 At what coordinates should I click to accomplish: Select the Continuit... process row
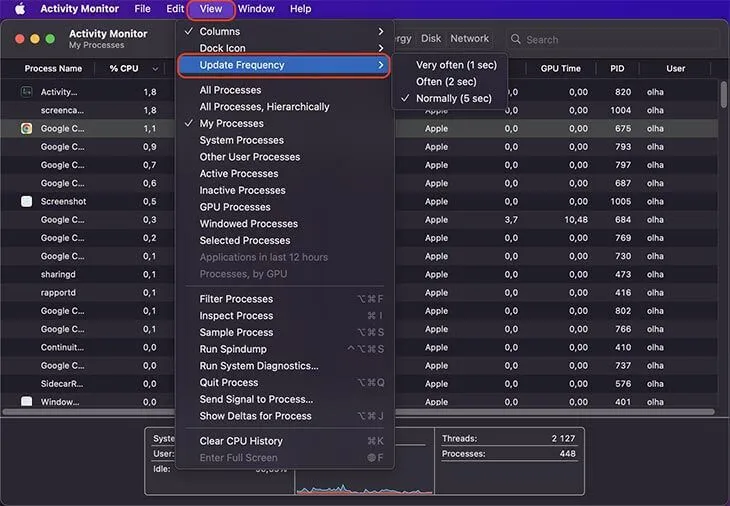click(x=358, y=347)
